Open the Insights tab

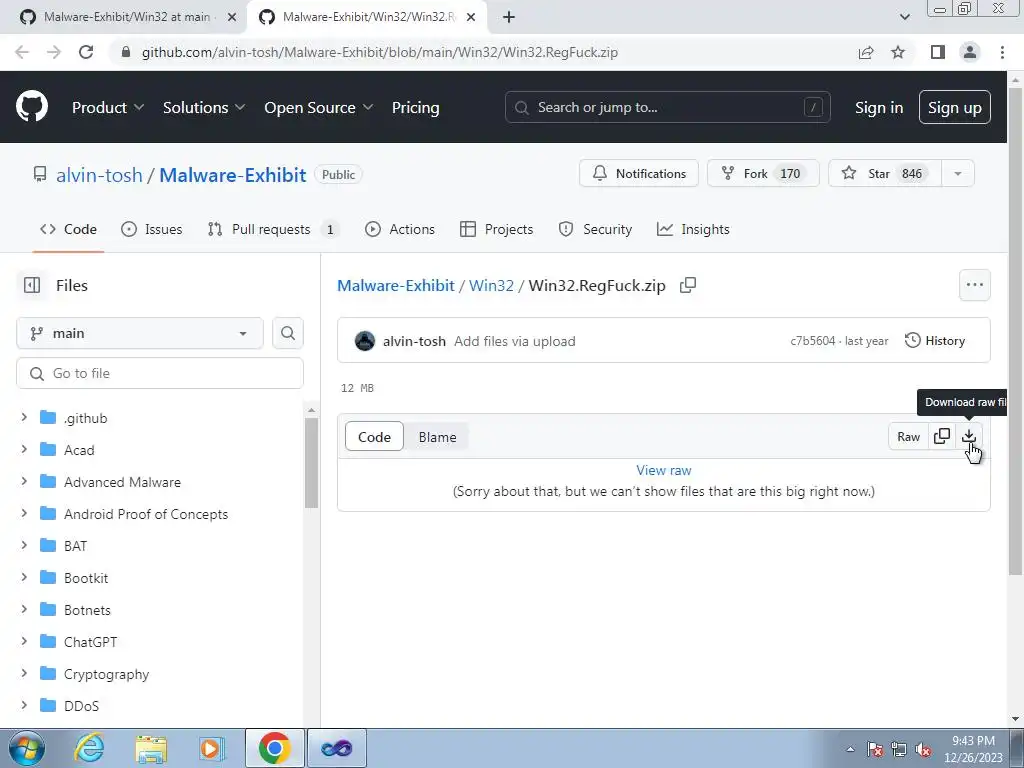coord(693,229)
